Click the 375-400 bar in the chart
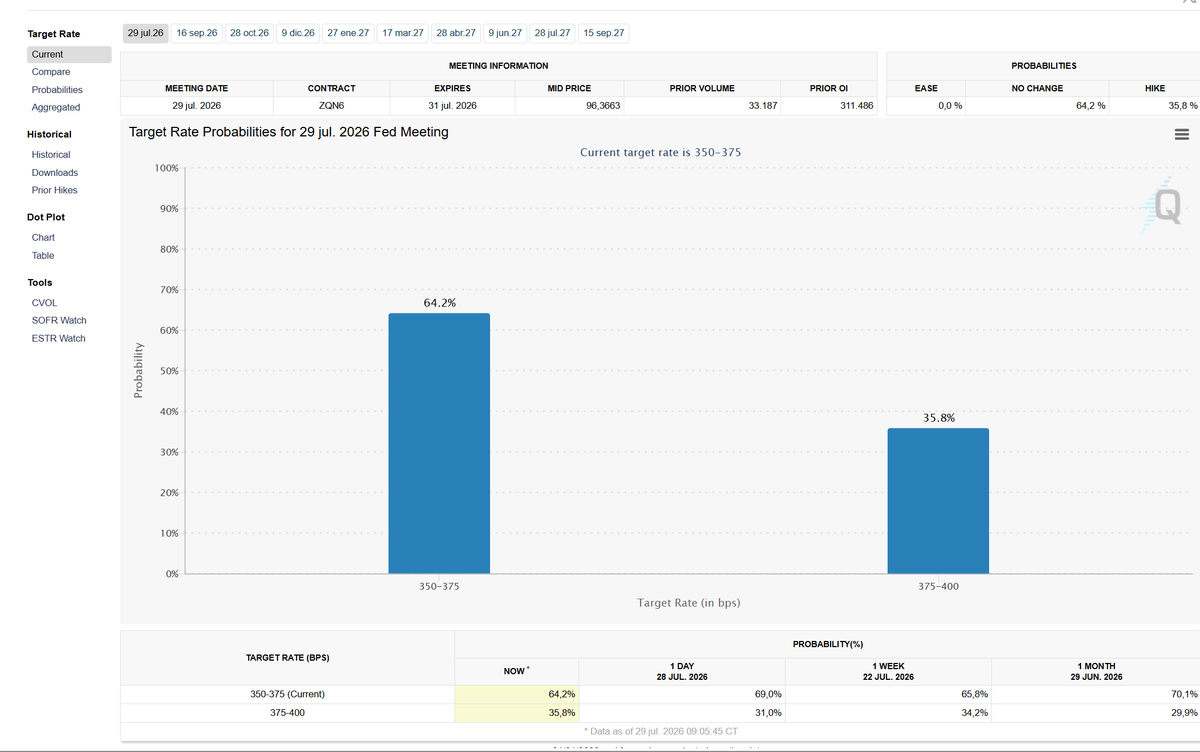1200x752 pixels. click(x=938, y=501)
